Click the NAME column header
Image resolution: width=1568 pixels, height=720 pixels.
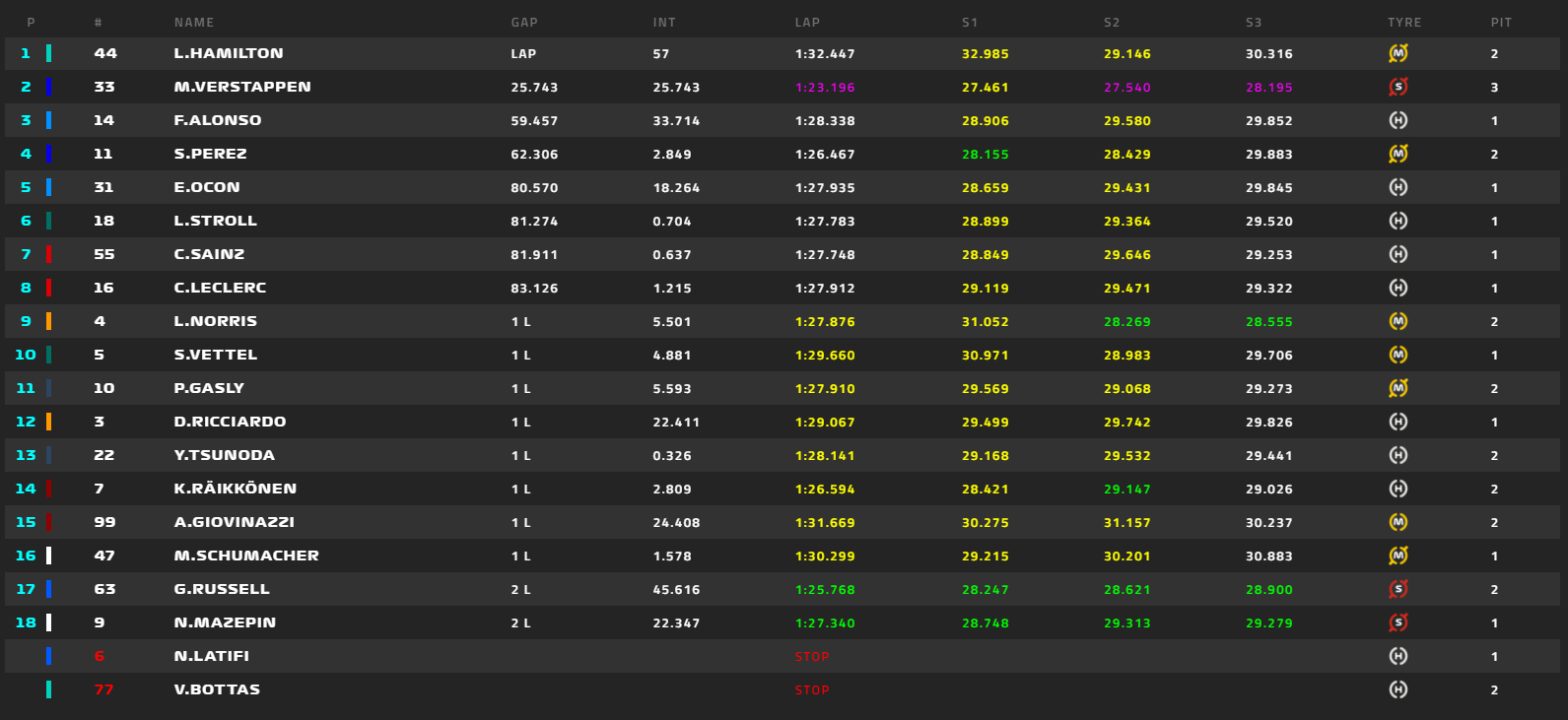(x=194, y=23)
